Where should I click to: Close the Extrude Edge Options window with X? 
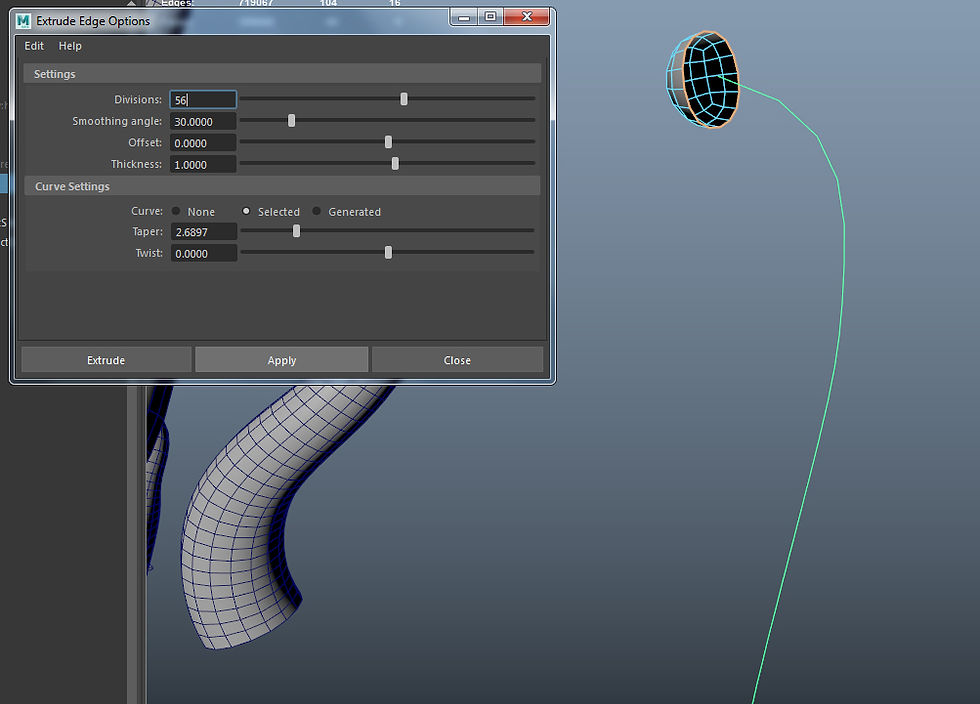click(x=526, y=17)
